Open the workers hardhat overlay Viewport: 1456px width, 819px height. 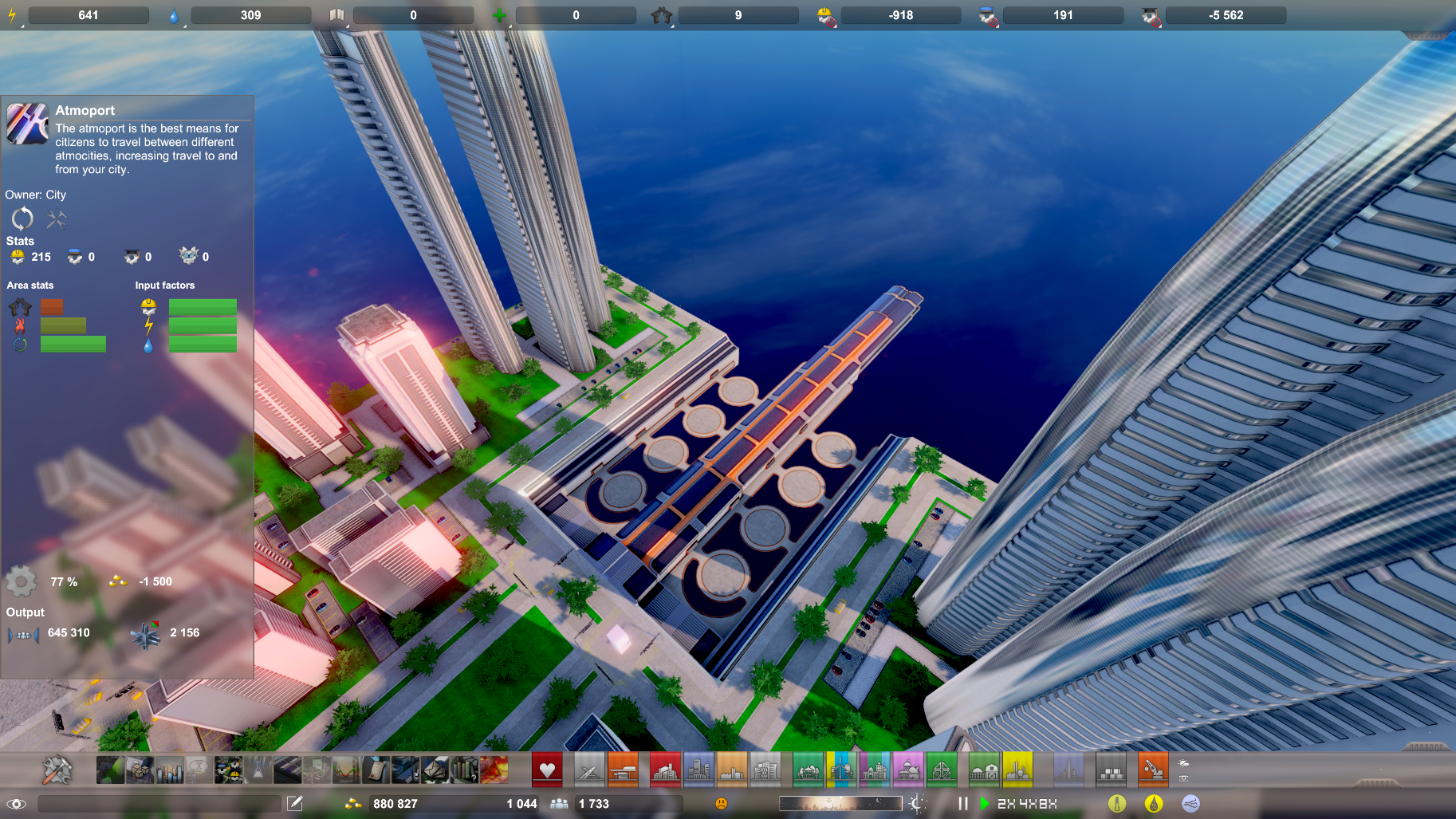(x=228, y=770)
